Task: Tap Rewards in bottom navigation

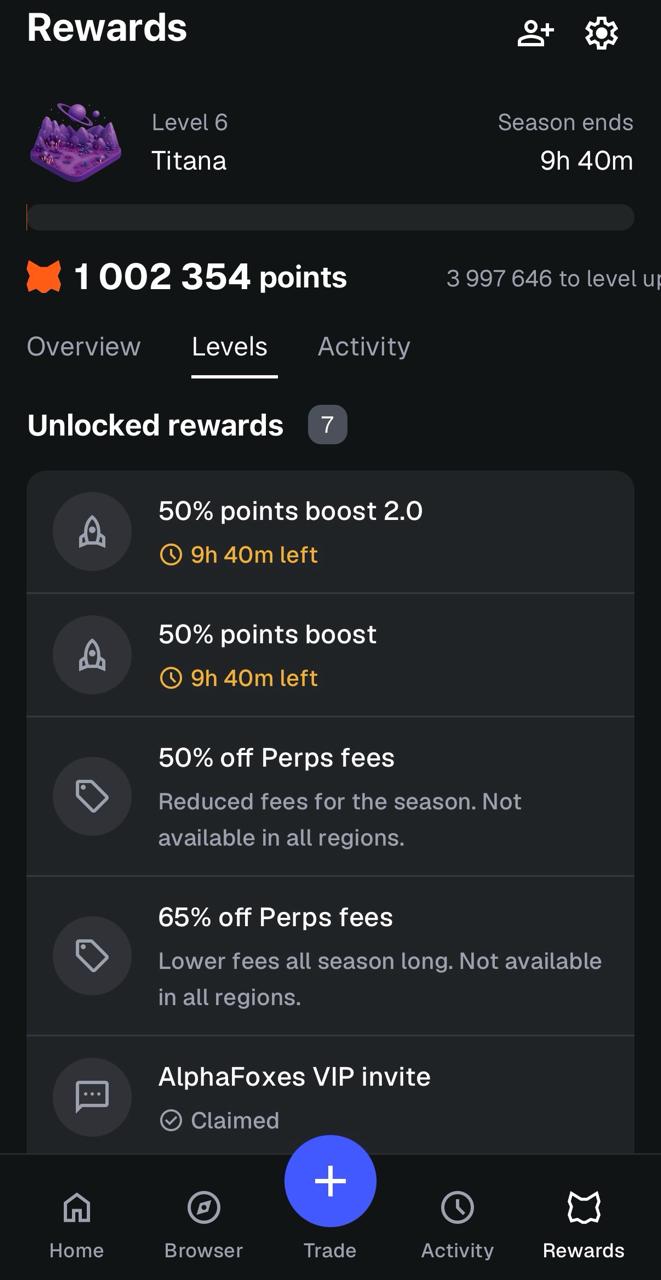Action: click(584, 1223)
